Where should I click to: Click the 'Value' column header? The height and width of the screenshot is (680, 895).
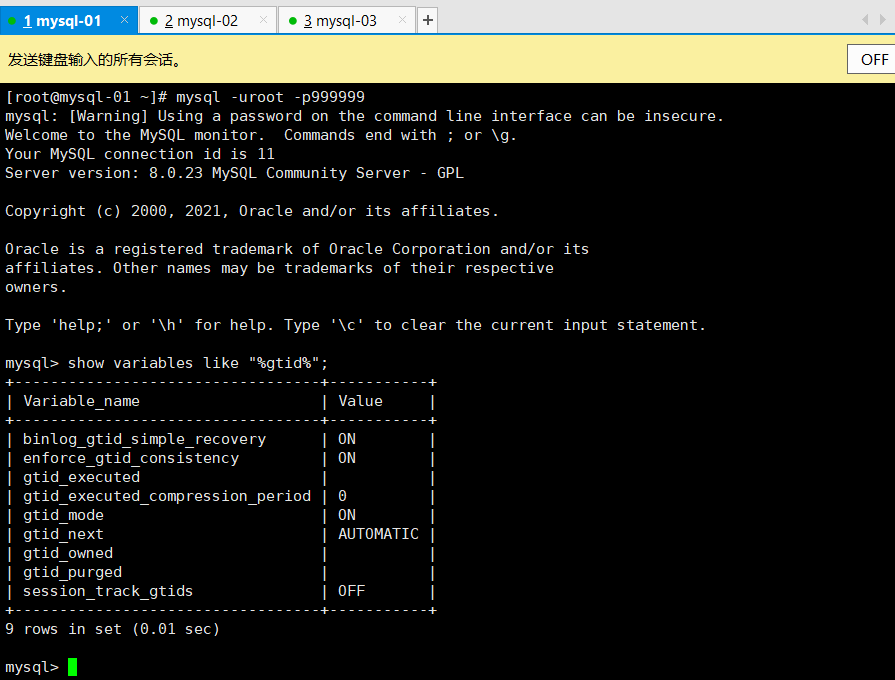[x=360, y=401]
